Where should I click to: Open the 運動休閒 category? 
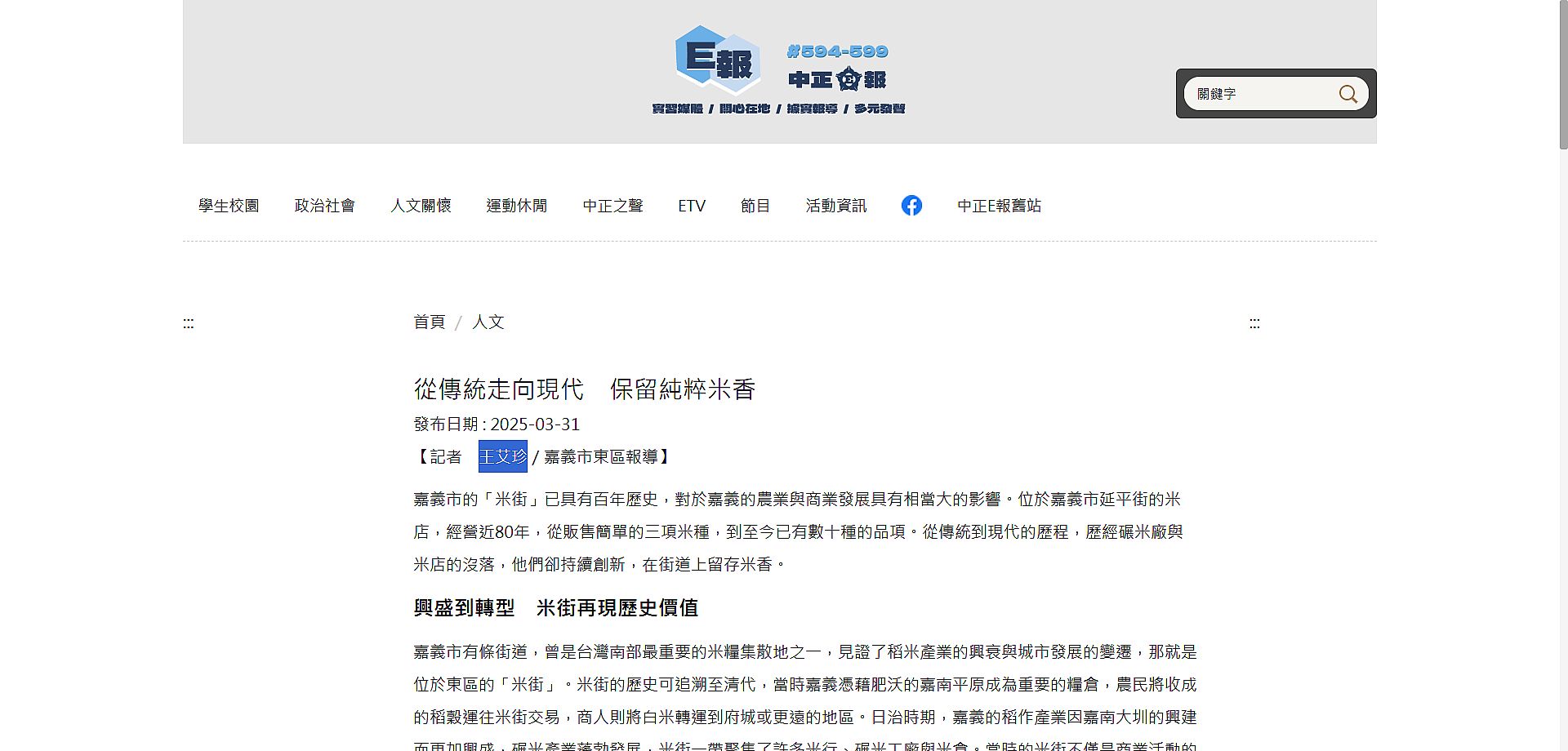[x=516, y=206]
